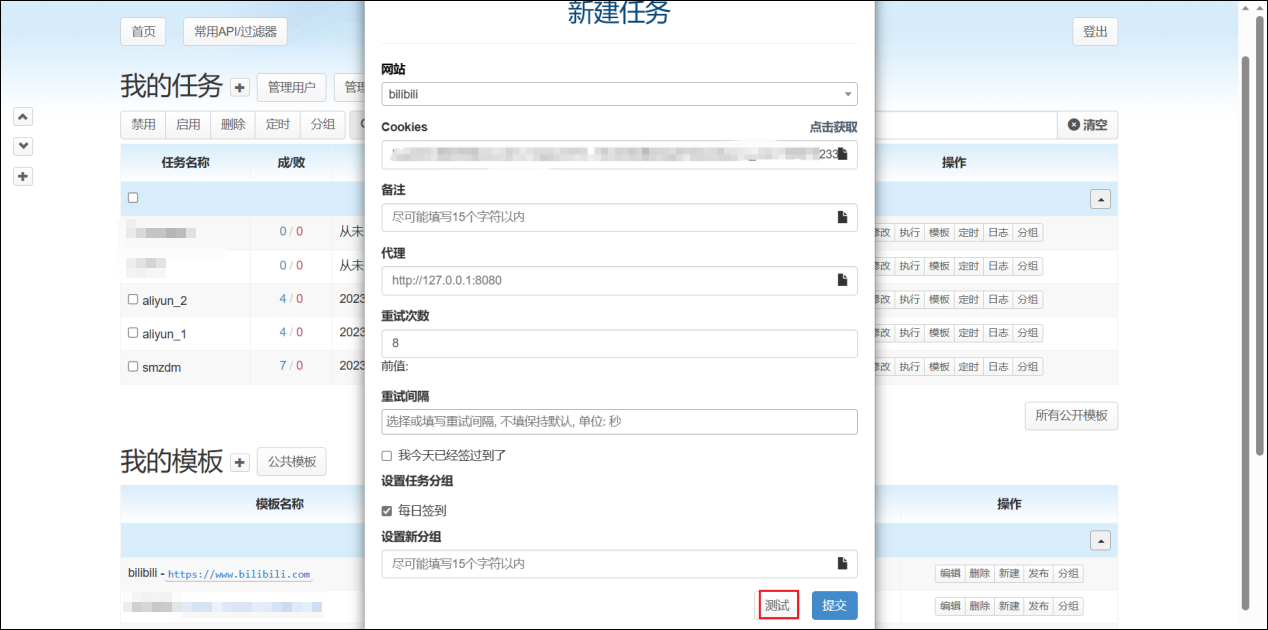Collapse the template group with the triangle button
Image resolution: width=1268 pixels, height=630 pixels.
[1100, 540]
